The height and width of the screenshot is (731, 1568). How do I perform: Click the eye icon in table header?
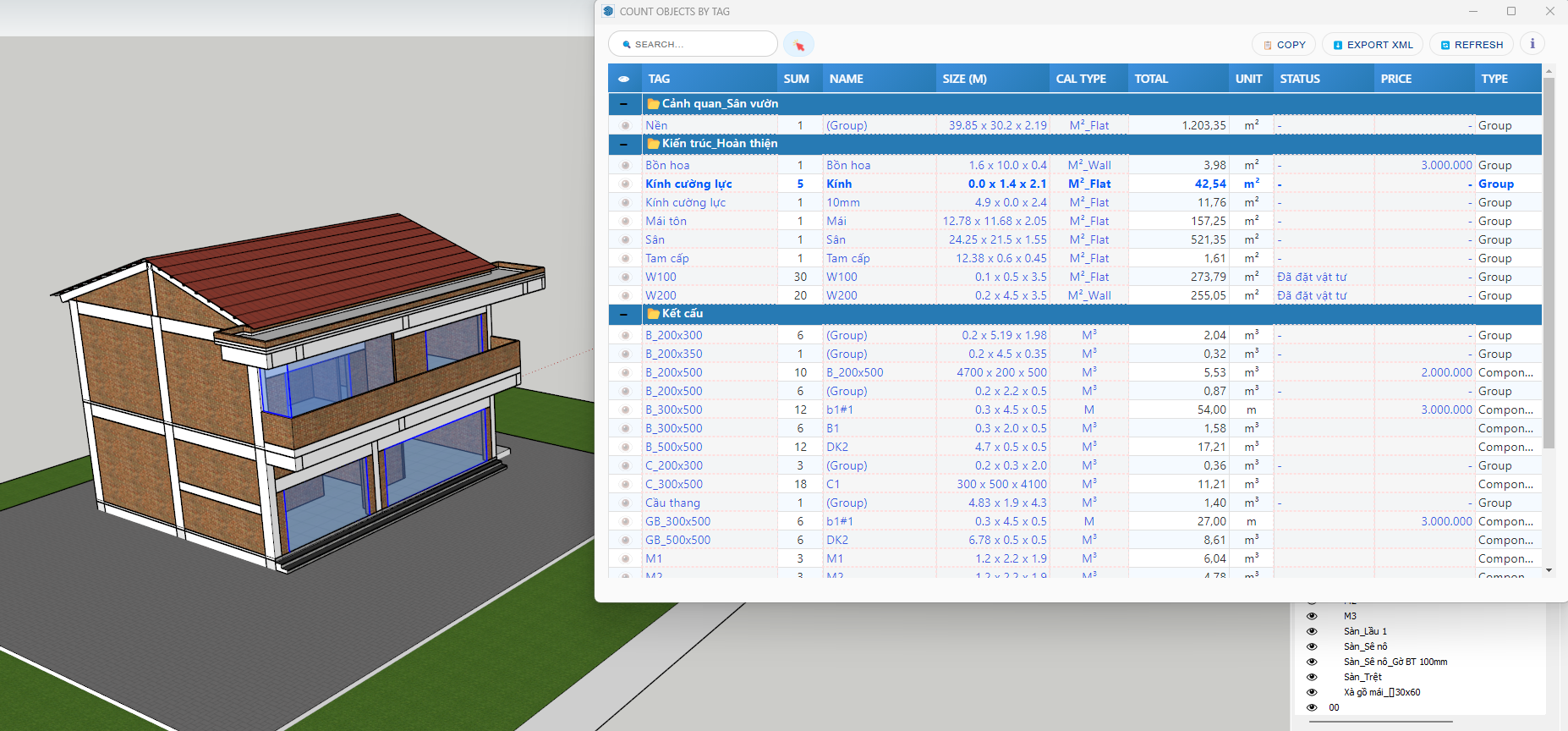pos(624,79)
